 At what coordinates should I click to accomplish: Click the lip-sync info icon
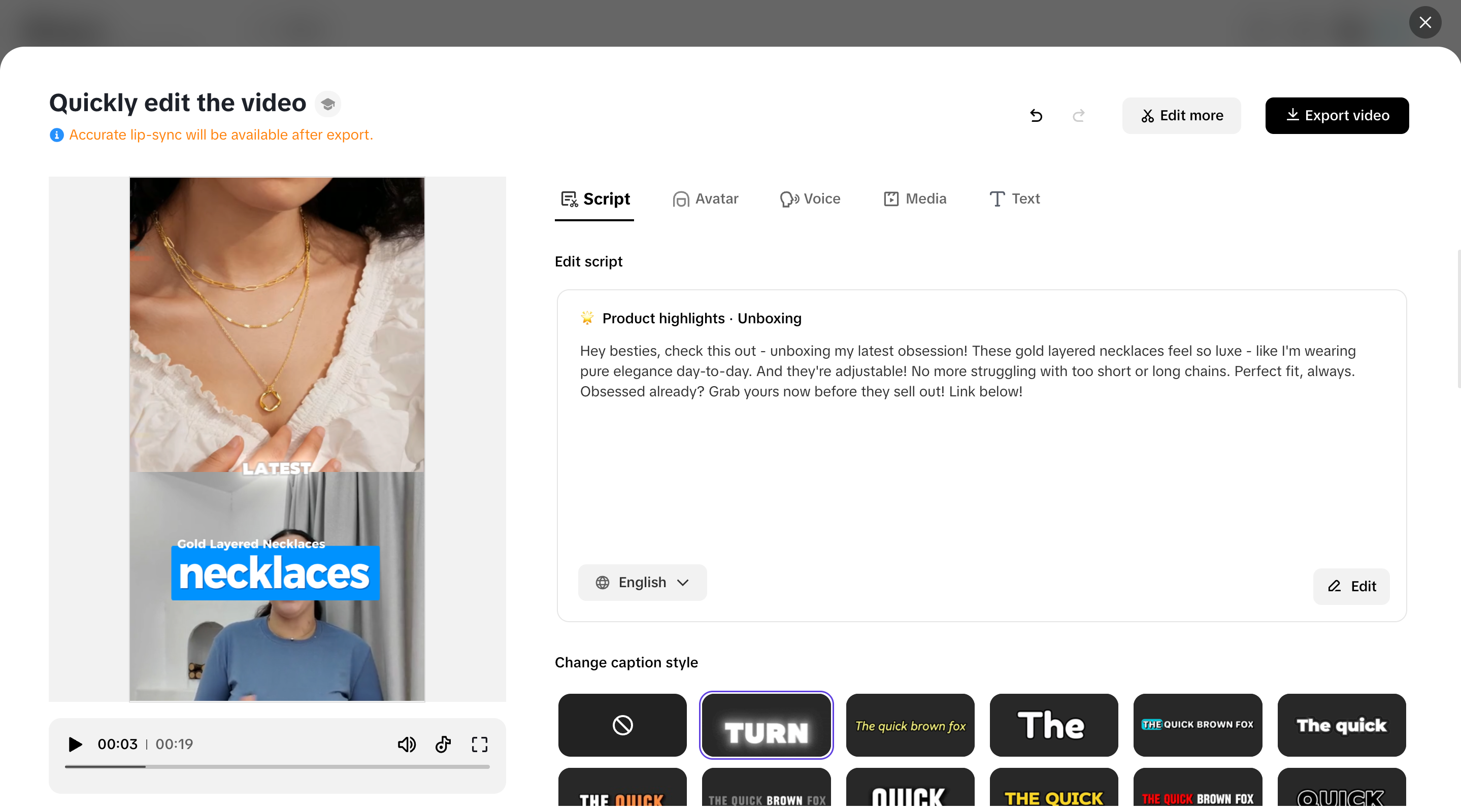[x=57, y=135]
